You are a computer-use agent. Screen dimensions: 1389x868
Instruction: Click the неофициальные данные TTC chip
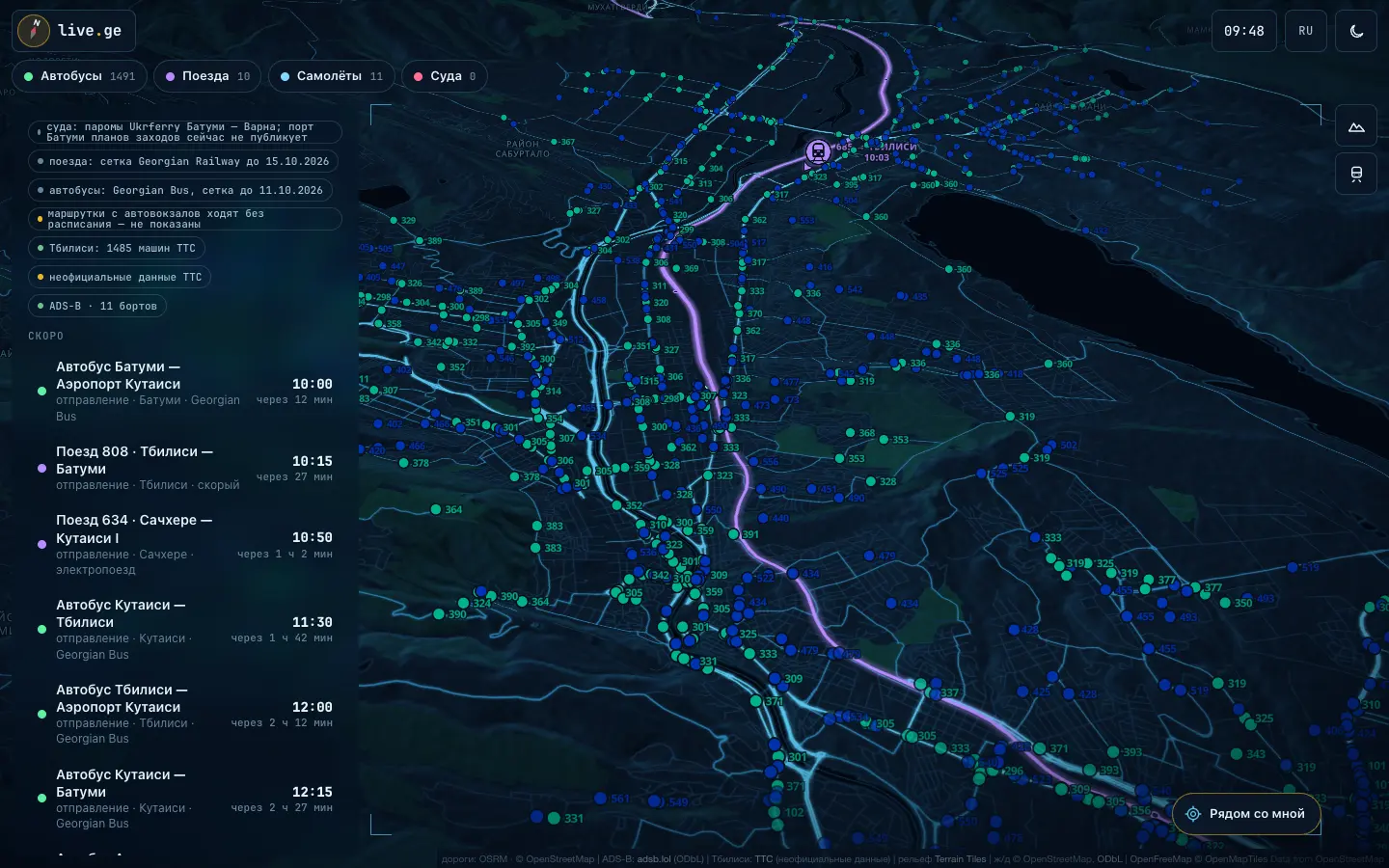click(x=120, y=277)
